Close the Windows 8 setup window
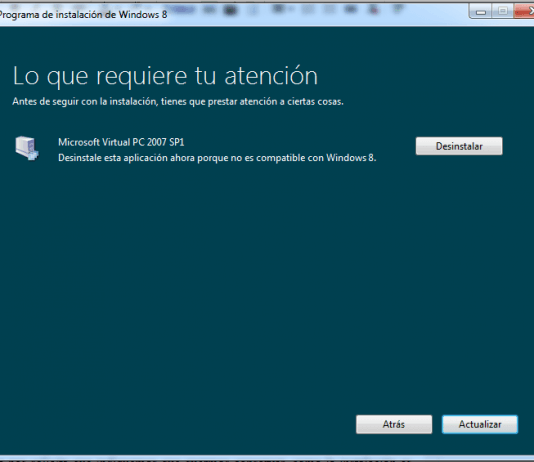Screen dimensions: 534x462 click(x=524, y=11)
